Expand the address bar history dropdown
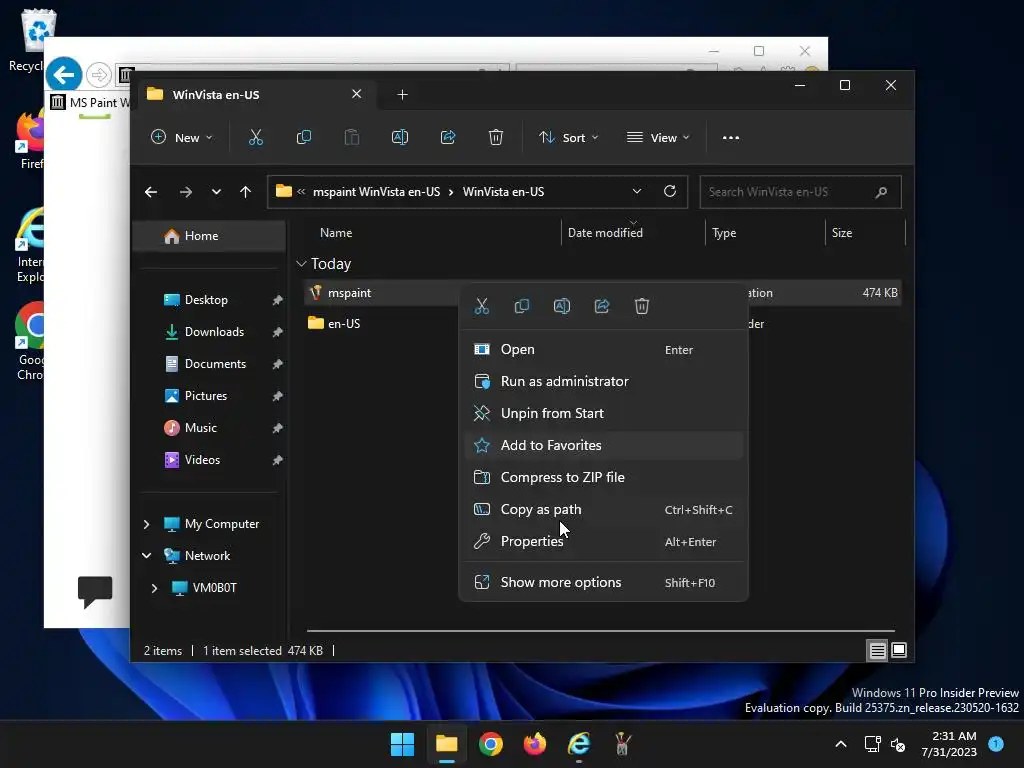Image resolution: width=1024 pixels, height=768 pixels. click(637, 191)
